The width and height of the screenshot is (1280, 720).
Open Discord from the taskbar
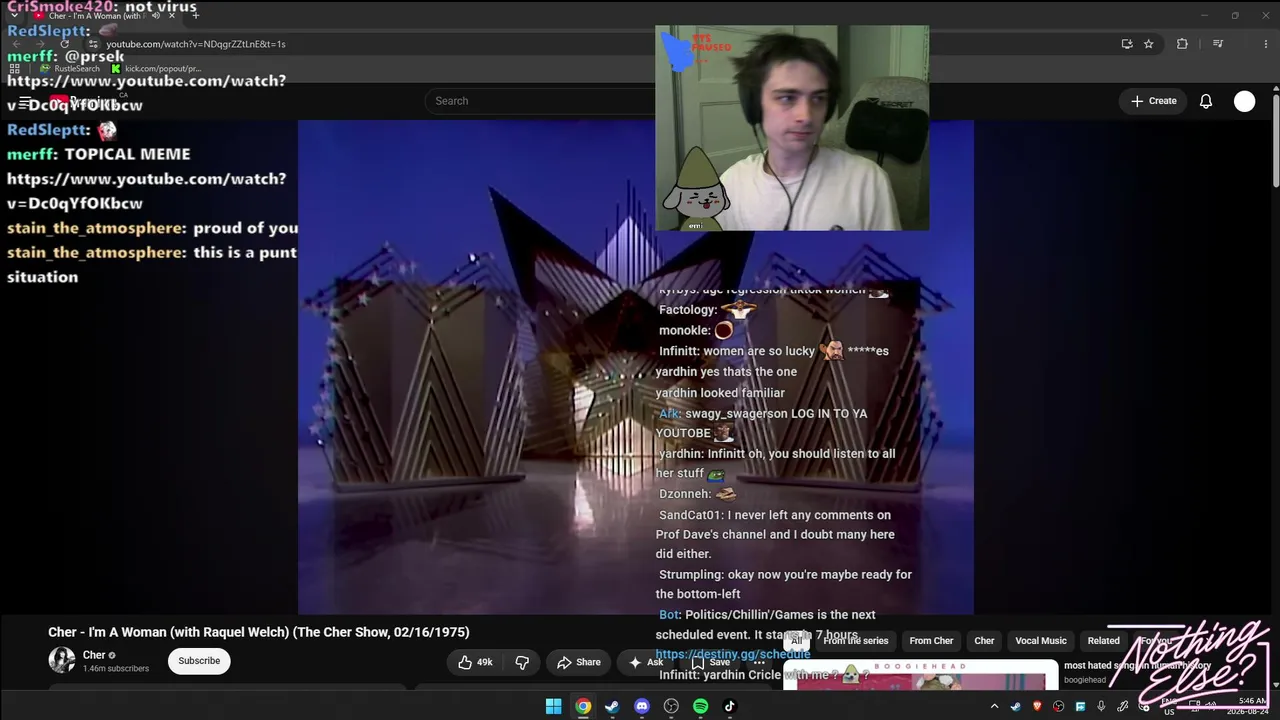click(x=642, y=706)
